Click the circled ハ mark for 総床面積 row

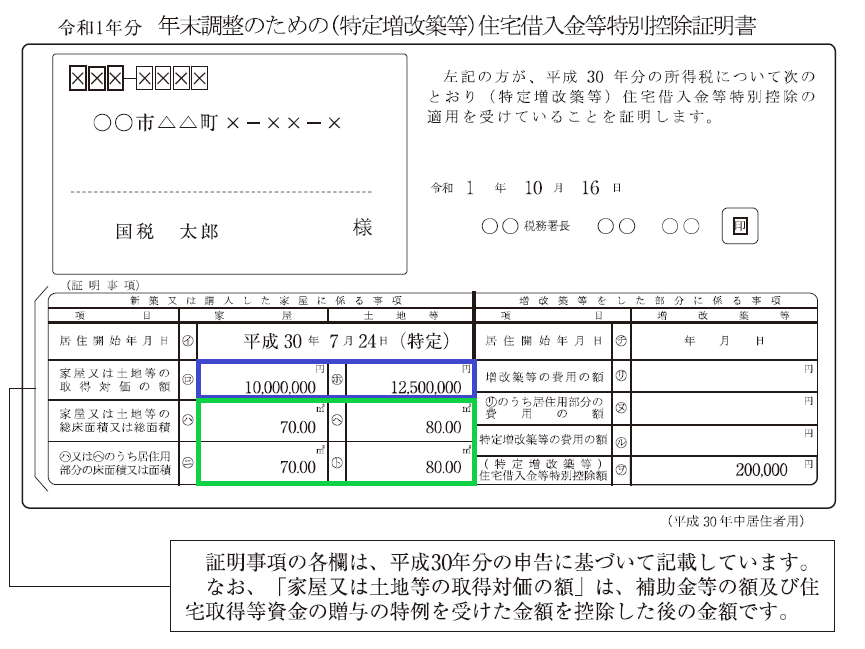(189, 422)
